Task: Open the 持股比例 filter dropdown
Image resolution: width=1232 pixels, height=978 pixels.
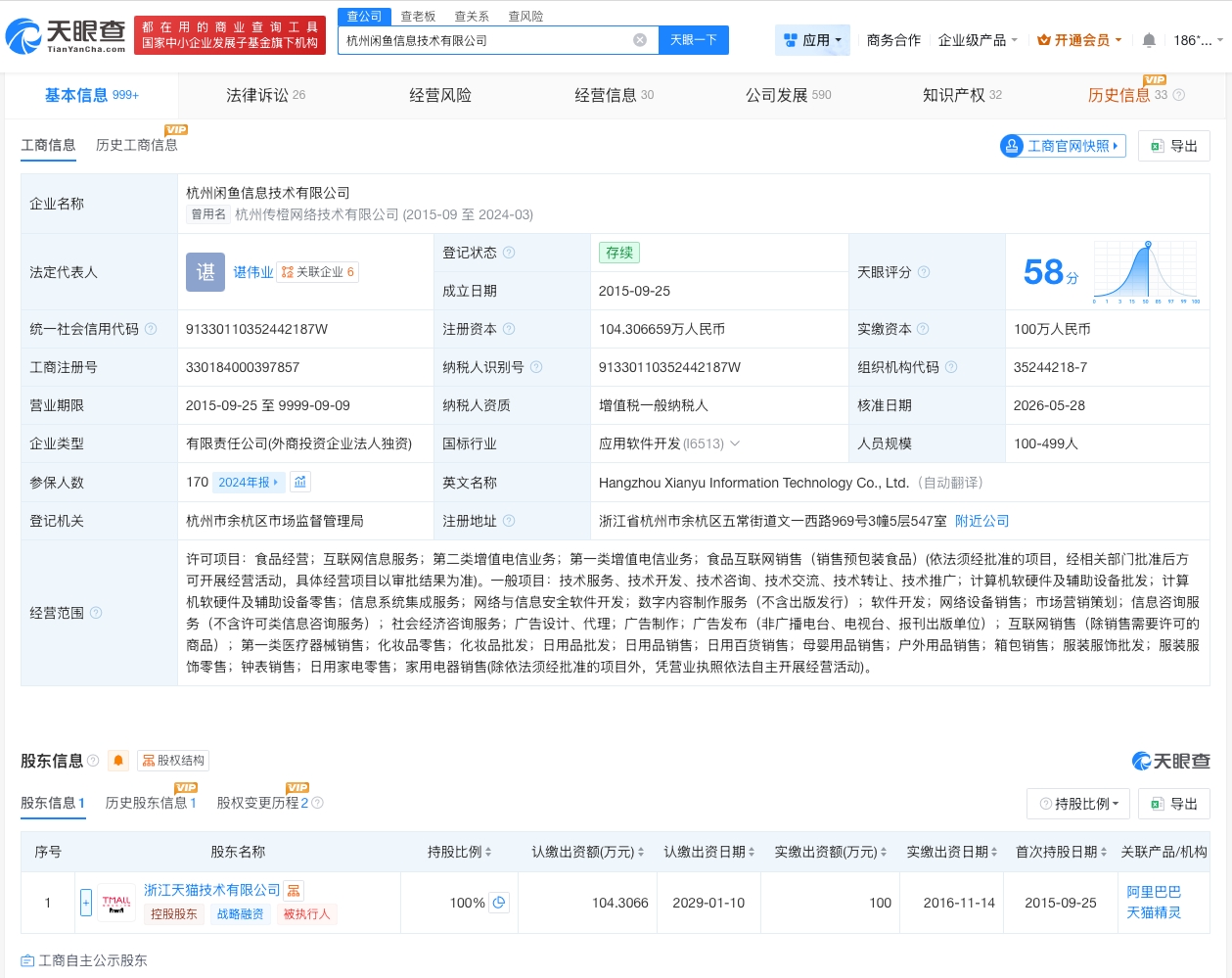Action: [1079, 804]
